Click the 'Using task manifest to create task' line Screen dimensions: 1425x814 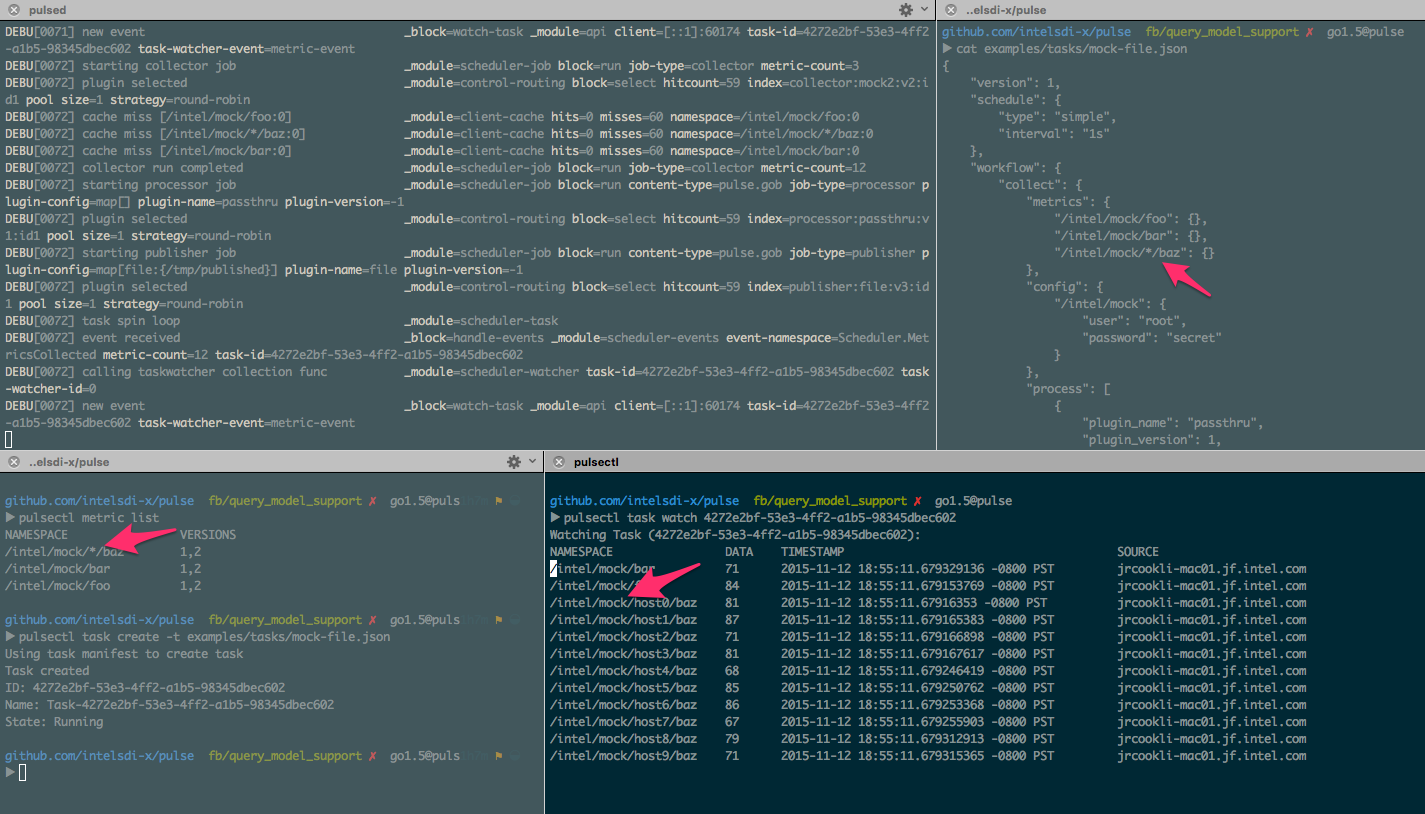(124, 654)
